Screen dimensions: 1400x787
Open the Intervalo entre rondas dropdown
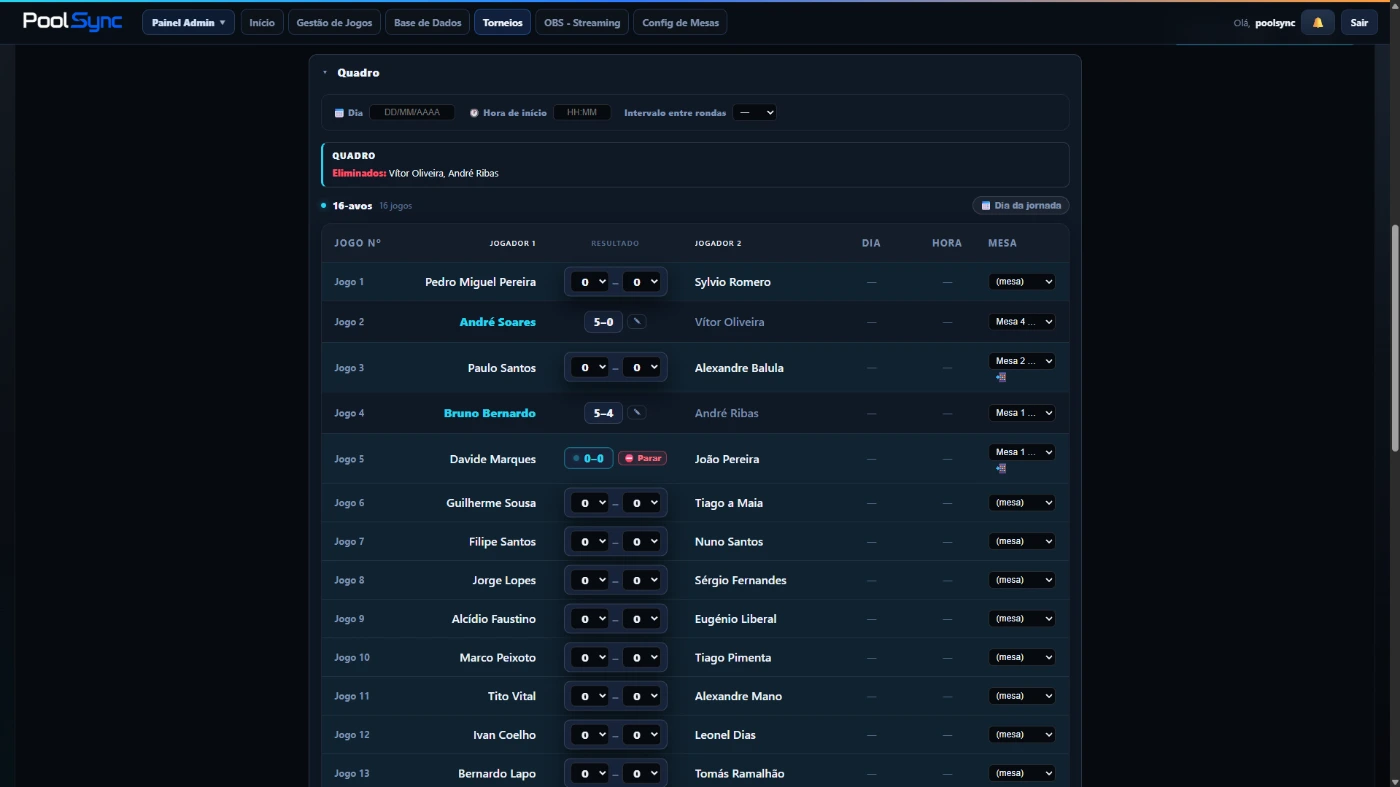754,113
